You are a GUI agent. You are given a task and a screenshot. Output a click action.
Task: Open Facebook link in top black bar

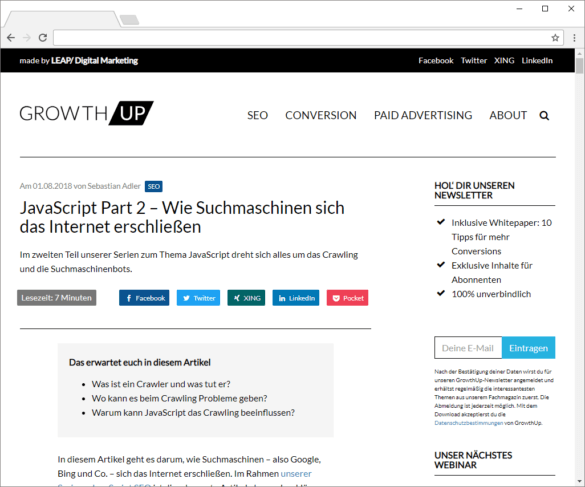(436, 60)
